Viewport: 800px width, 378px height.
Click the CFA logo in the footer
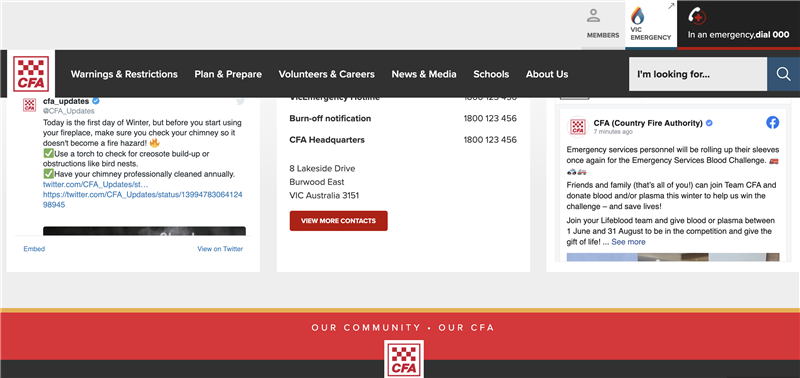pos(403,359)
